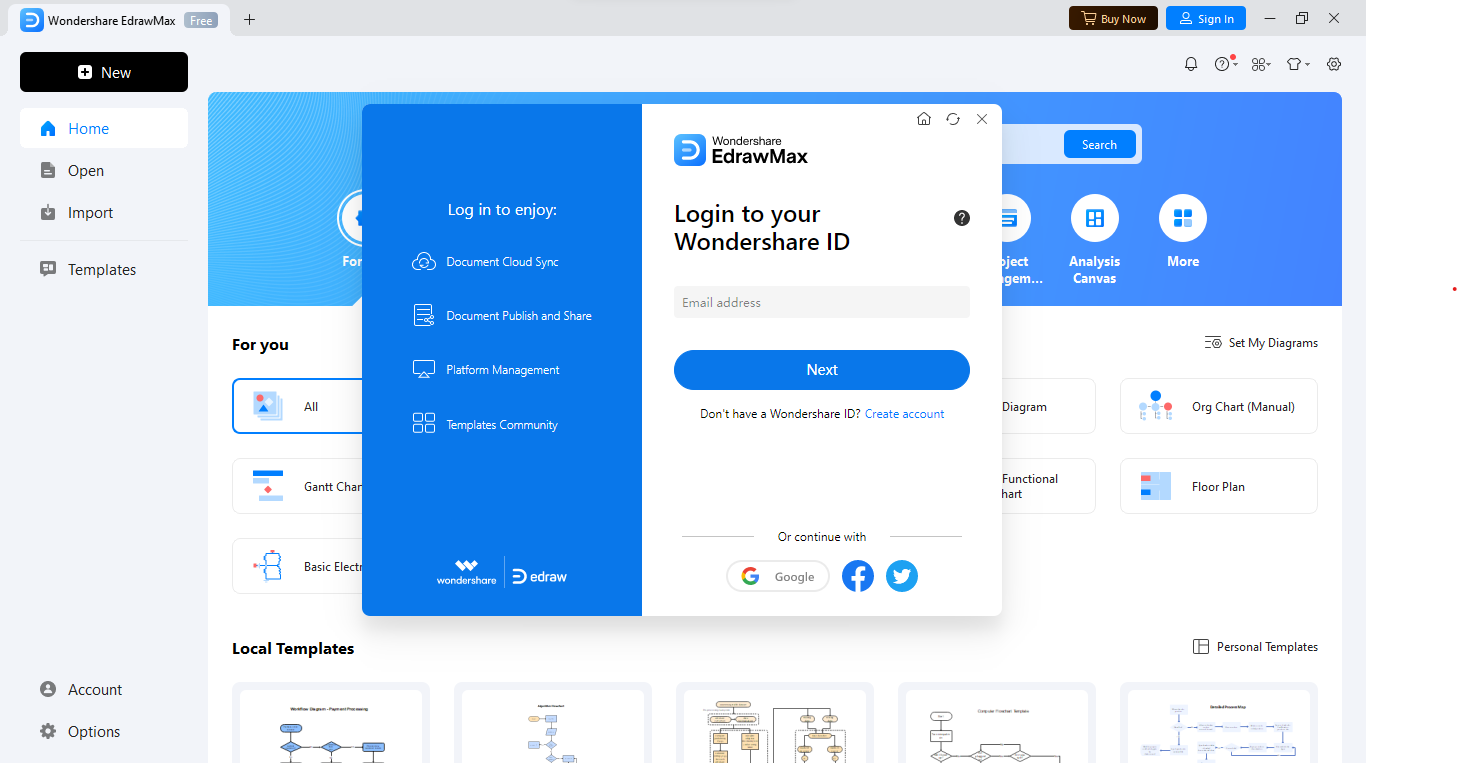Open notifications bell icon
This screenshot has width=1458, height=763.
coord(1190,64)
